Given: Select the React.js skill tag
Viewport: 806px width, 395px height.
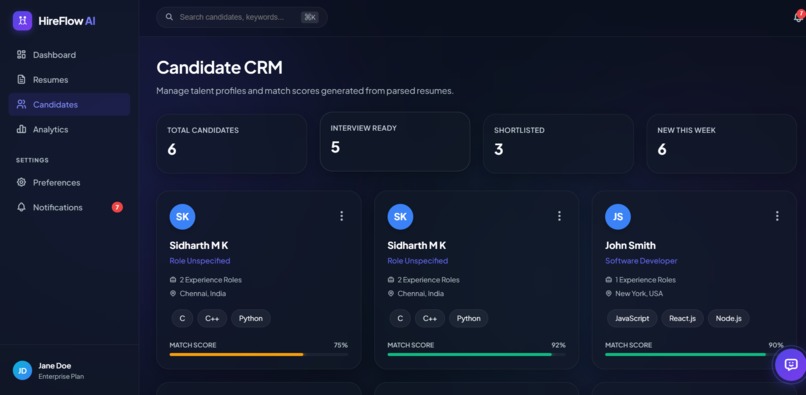Looking at the screenshot, I should coord(682,318).
